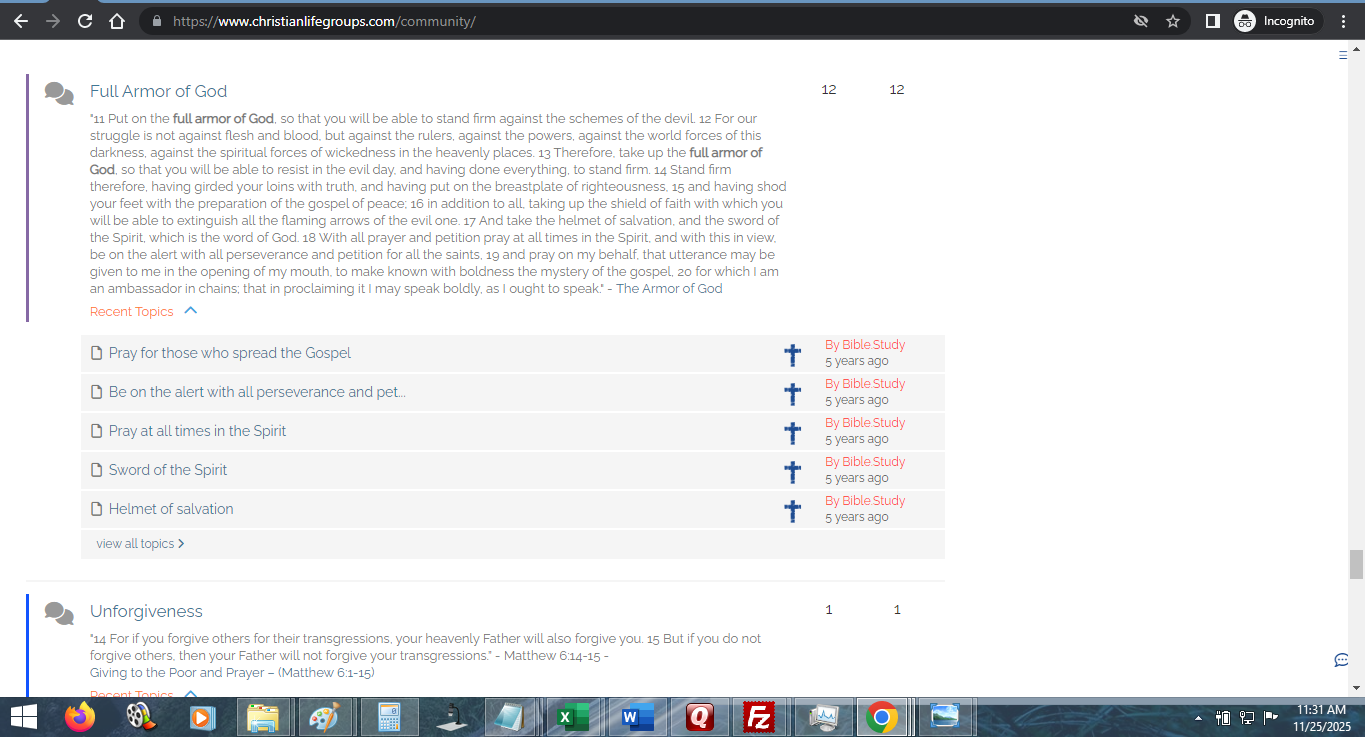The width and height of the screenshot is (1365, 737).
Task: Click the Full Armor of God speech bubble icon
Action: click(x=59, y=93)
